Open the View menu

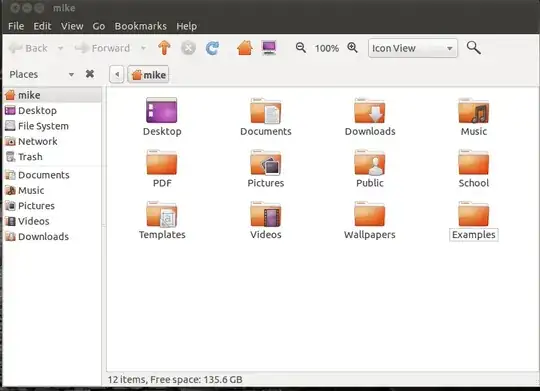(72, 26)
